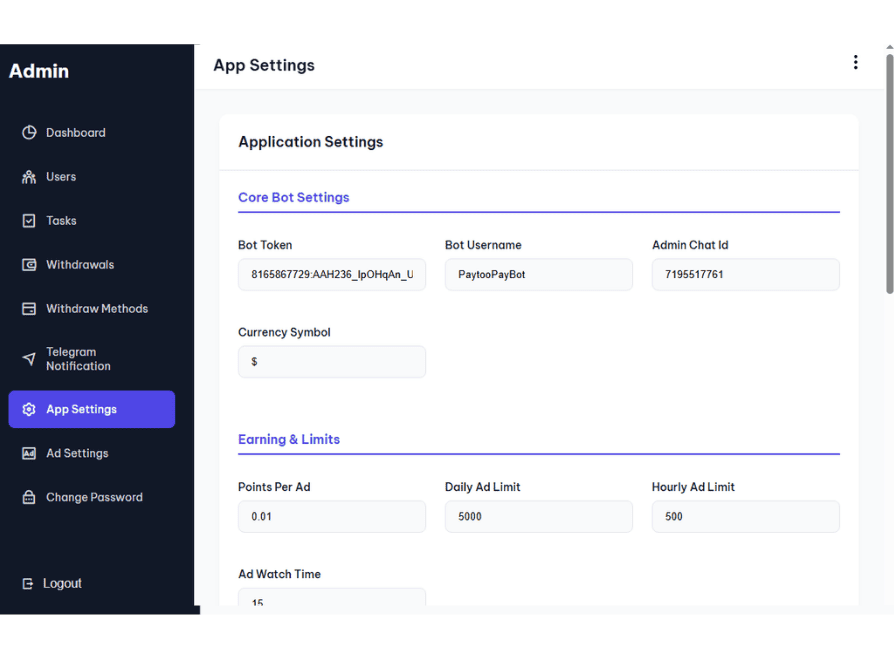Click the Change Password lock icon
Viewport: 894px width, 661px height.
(x=29, y=497)
